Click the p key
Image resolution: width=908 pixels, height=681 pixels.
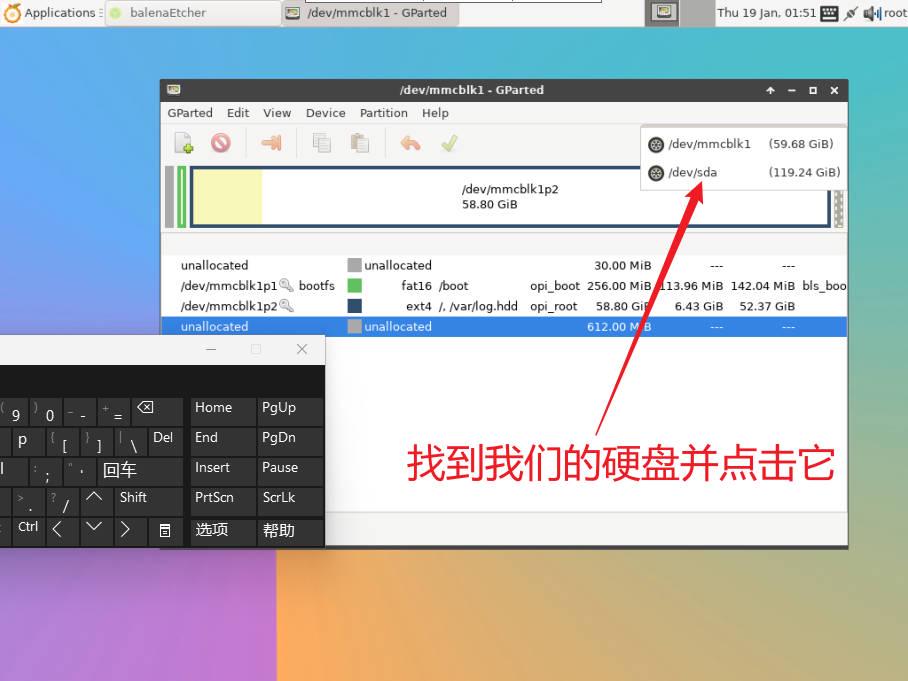click(x=27, y=440)
